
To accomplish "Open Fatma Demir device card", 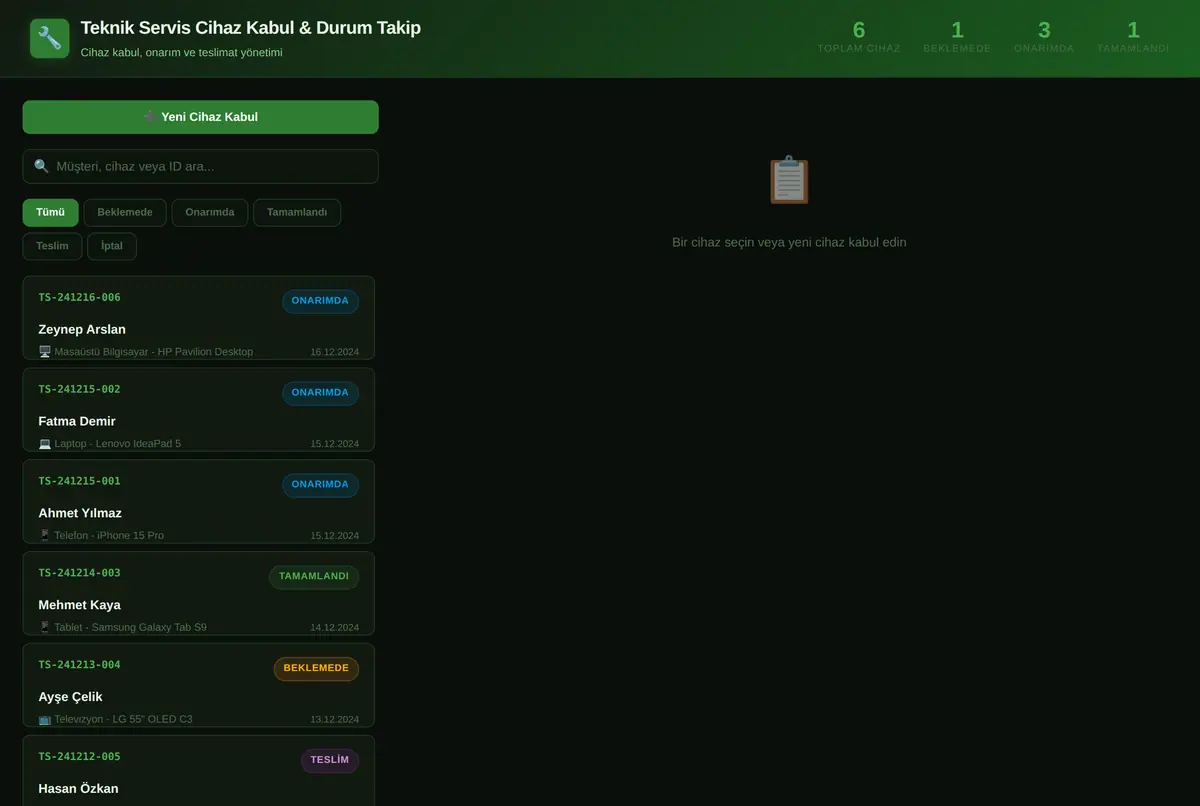I will click(198, 410).
